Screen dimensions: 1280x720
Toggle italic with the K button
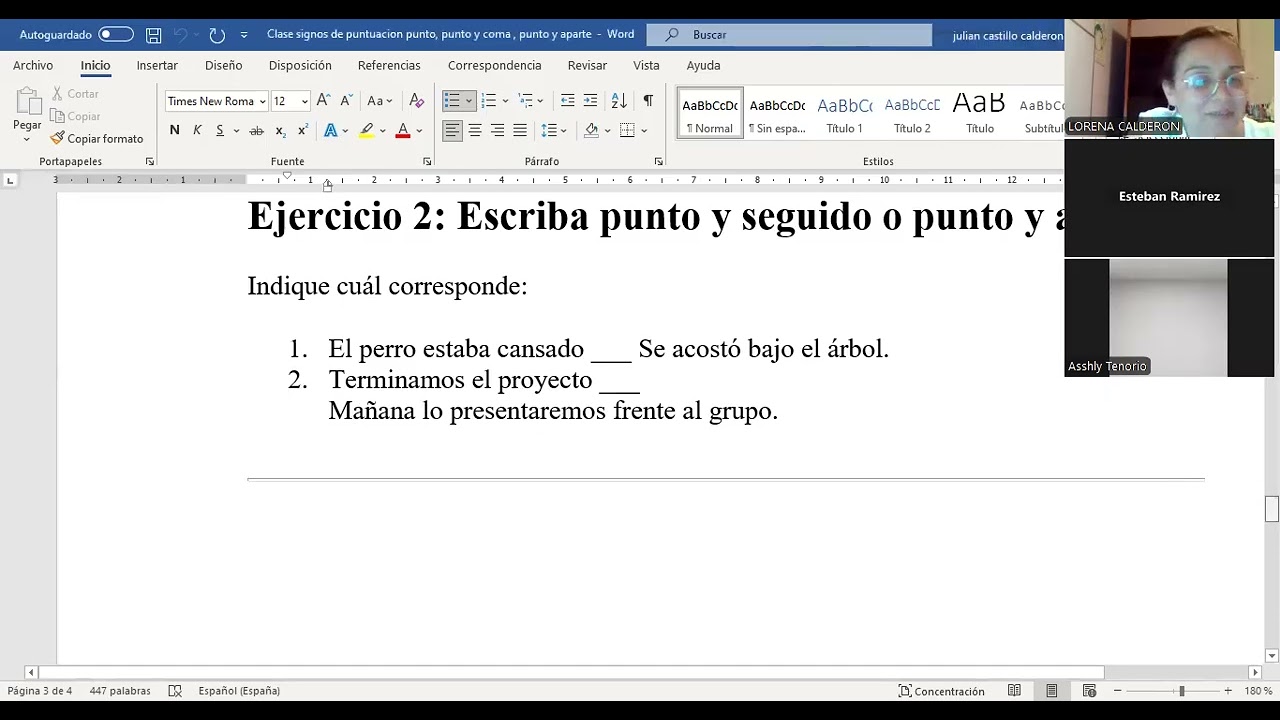point(197,131)
